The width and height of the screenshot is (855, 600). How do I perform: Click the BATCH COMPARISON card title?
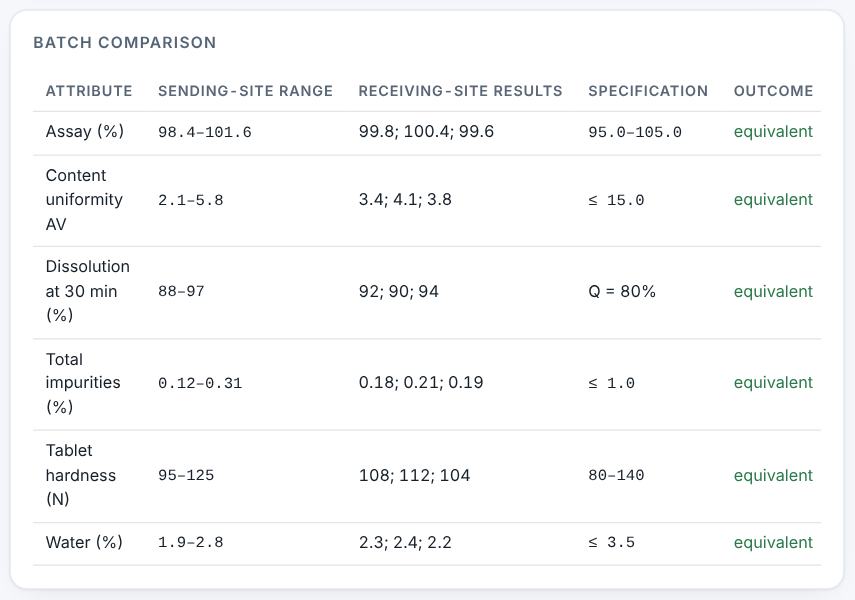coord(125,43)
